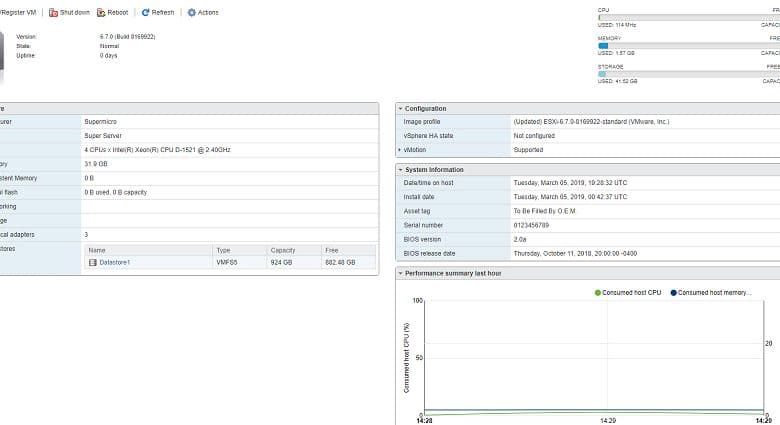The height and width of the screenshot is (425, 780).
Task: Click the memory USED: 1.57 GB text
Action: (x=616, y=53)
